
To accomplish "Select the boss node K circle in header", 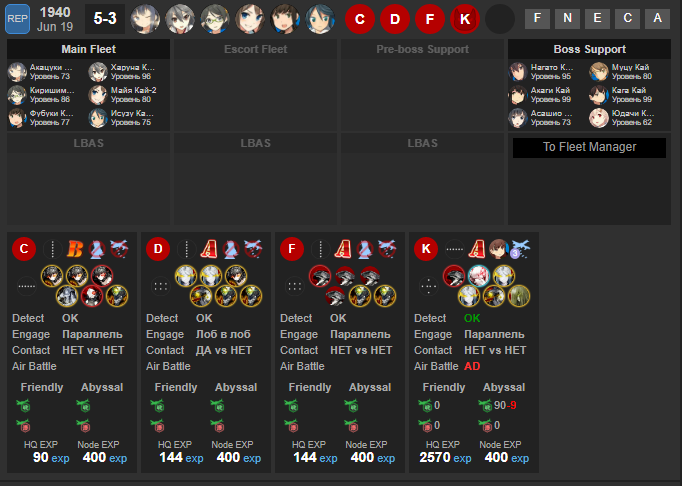I will pyautogui.click(x=465, y=19).
